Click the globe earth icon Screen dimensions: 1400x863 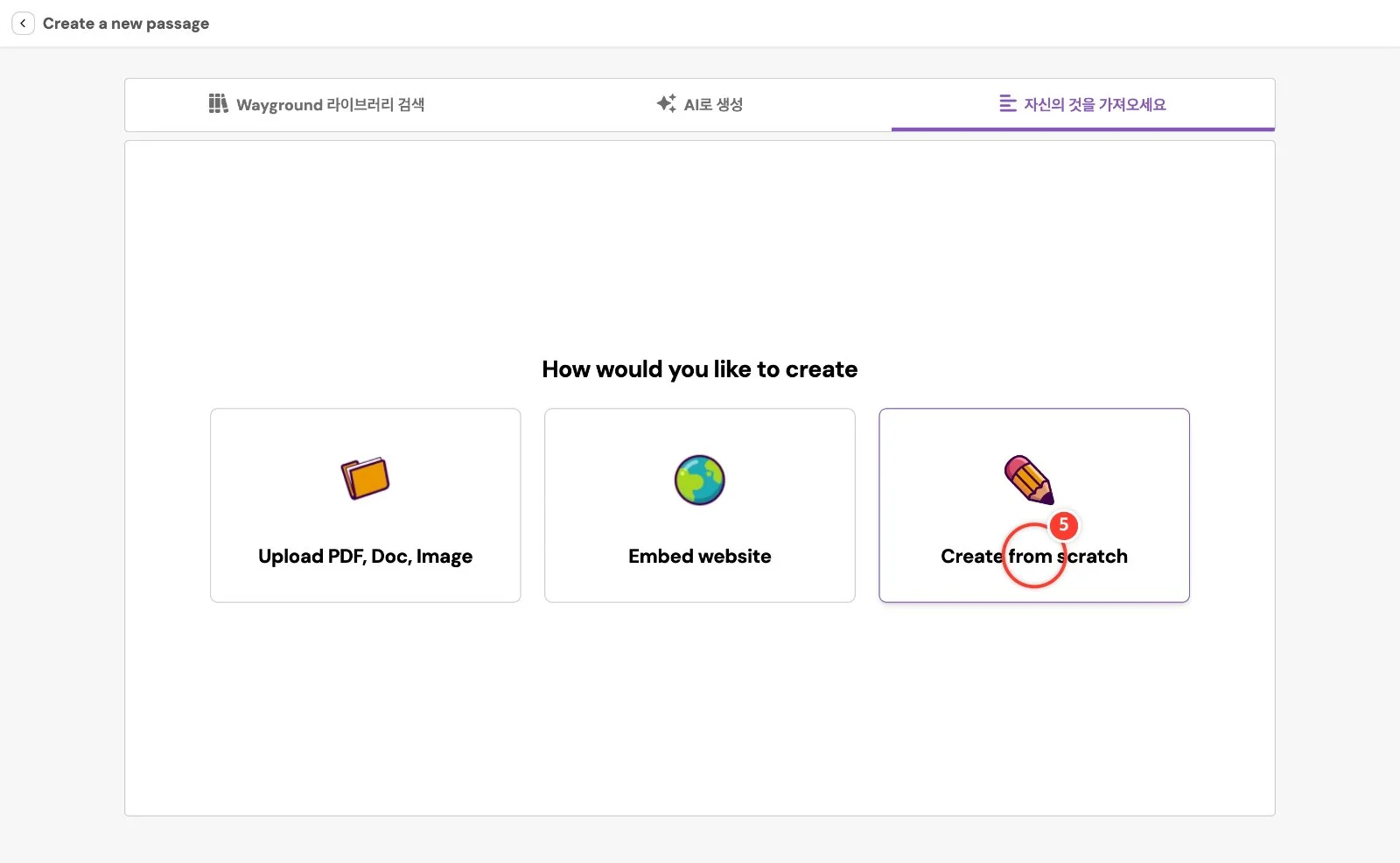pos(700,480)
